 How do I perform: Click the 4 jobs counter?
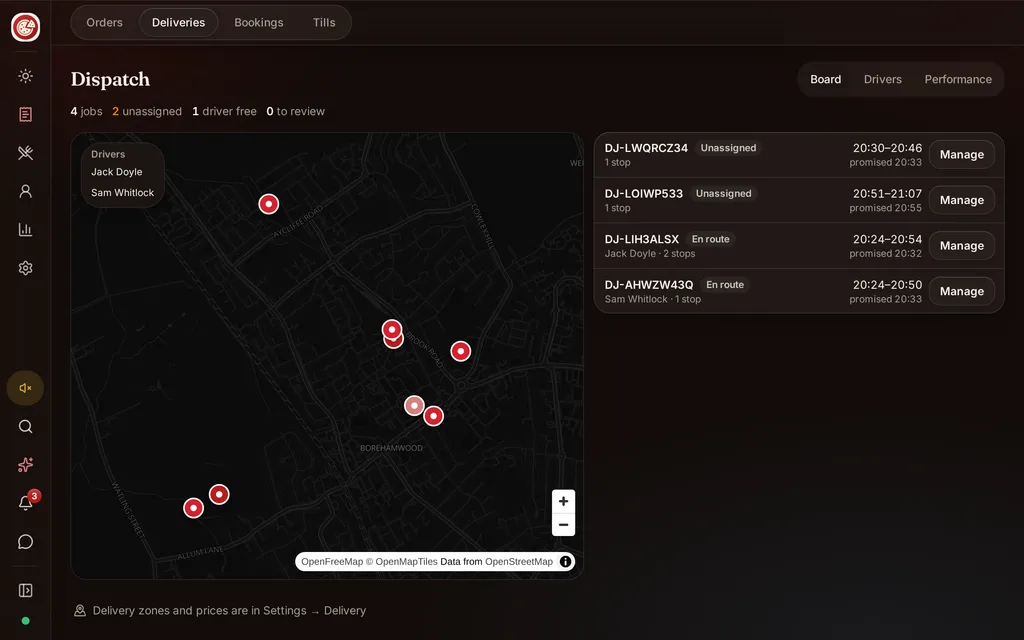pyautogui.click(x=86, y=112)
